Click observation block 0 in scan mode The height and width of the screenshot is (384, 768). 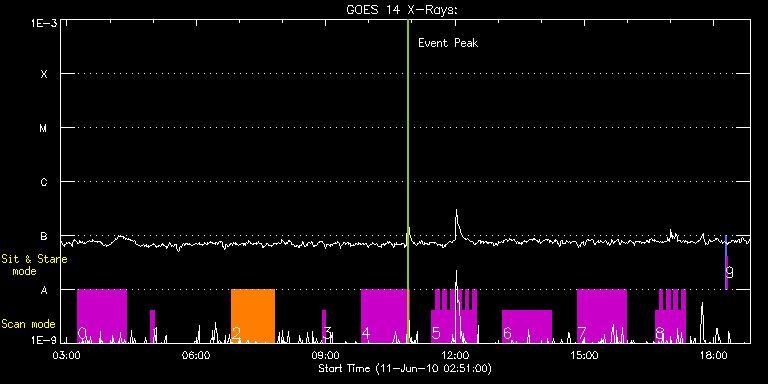point(102,316)
